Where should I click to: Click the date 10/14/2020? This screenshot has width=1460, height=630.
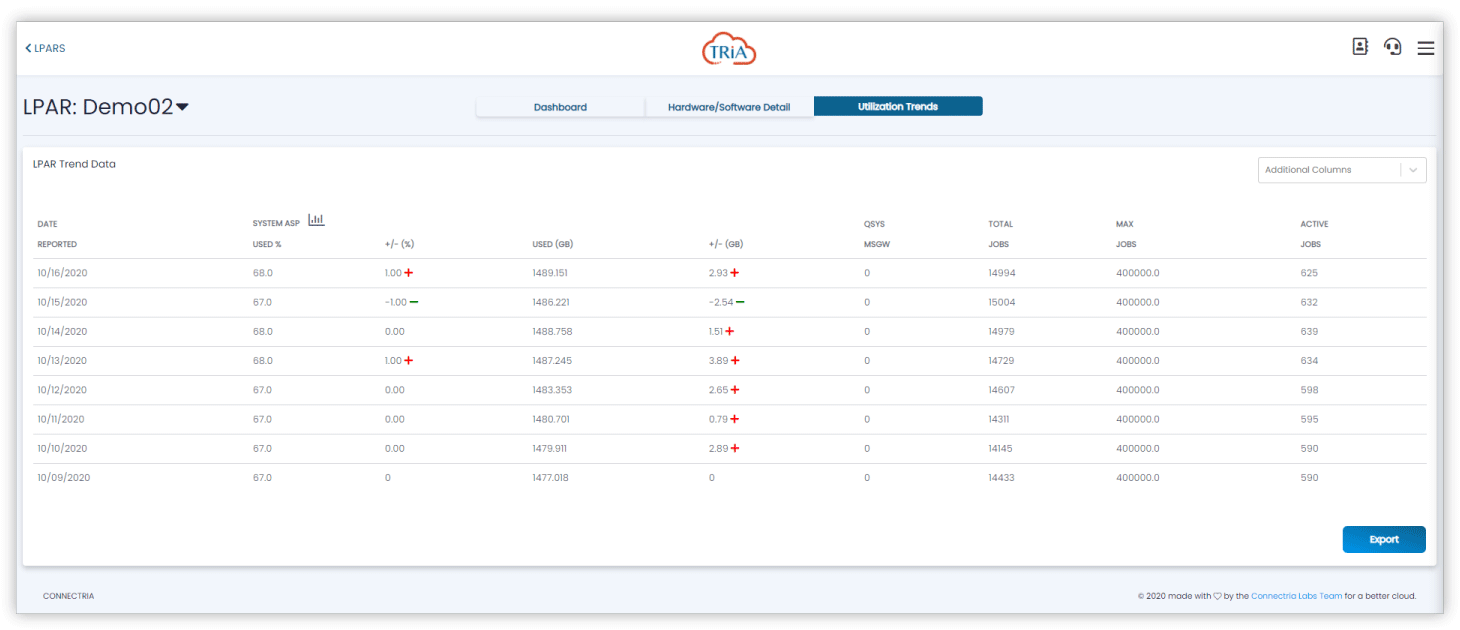(x=62, y=331)
